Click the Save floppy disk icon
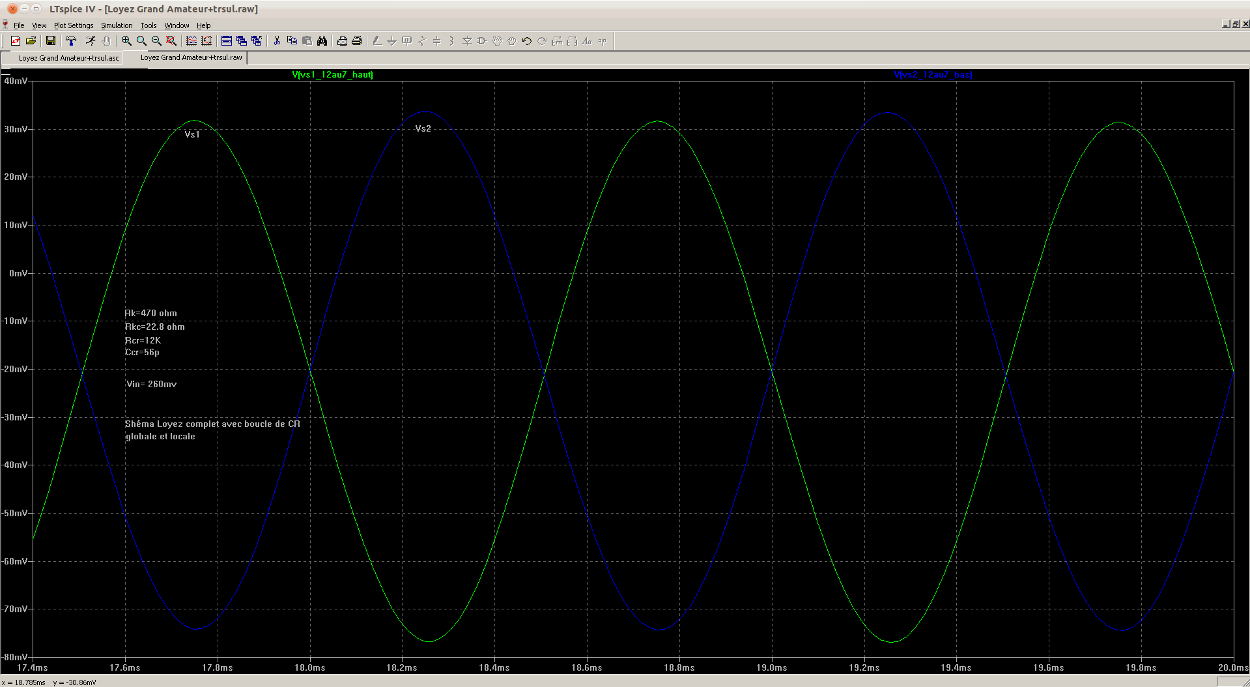 click(50, 41)
